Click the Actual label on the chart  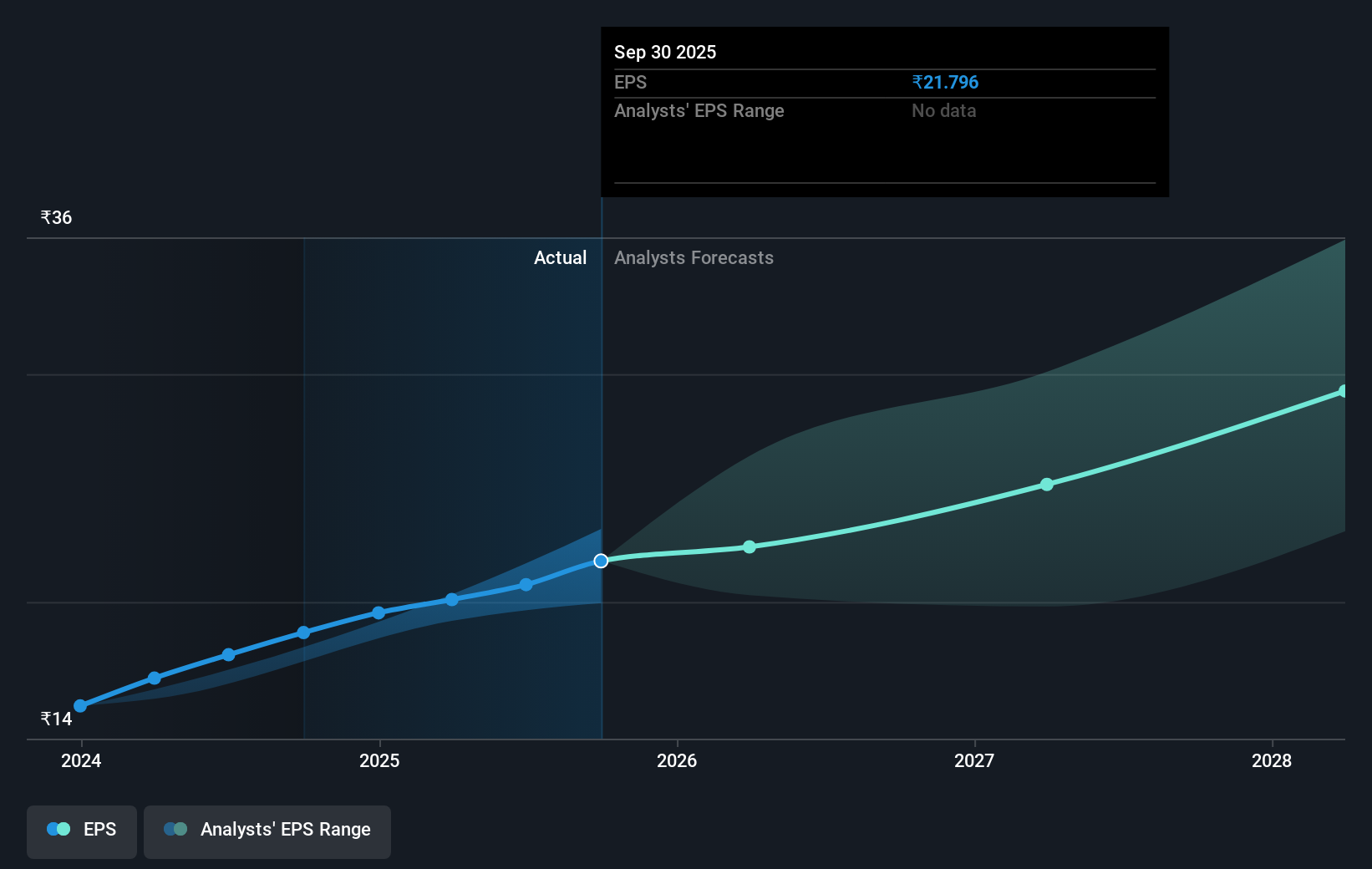click(x=560, y=257)
